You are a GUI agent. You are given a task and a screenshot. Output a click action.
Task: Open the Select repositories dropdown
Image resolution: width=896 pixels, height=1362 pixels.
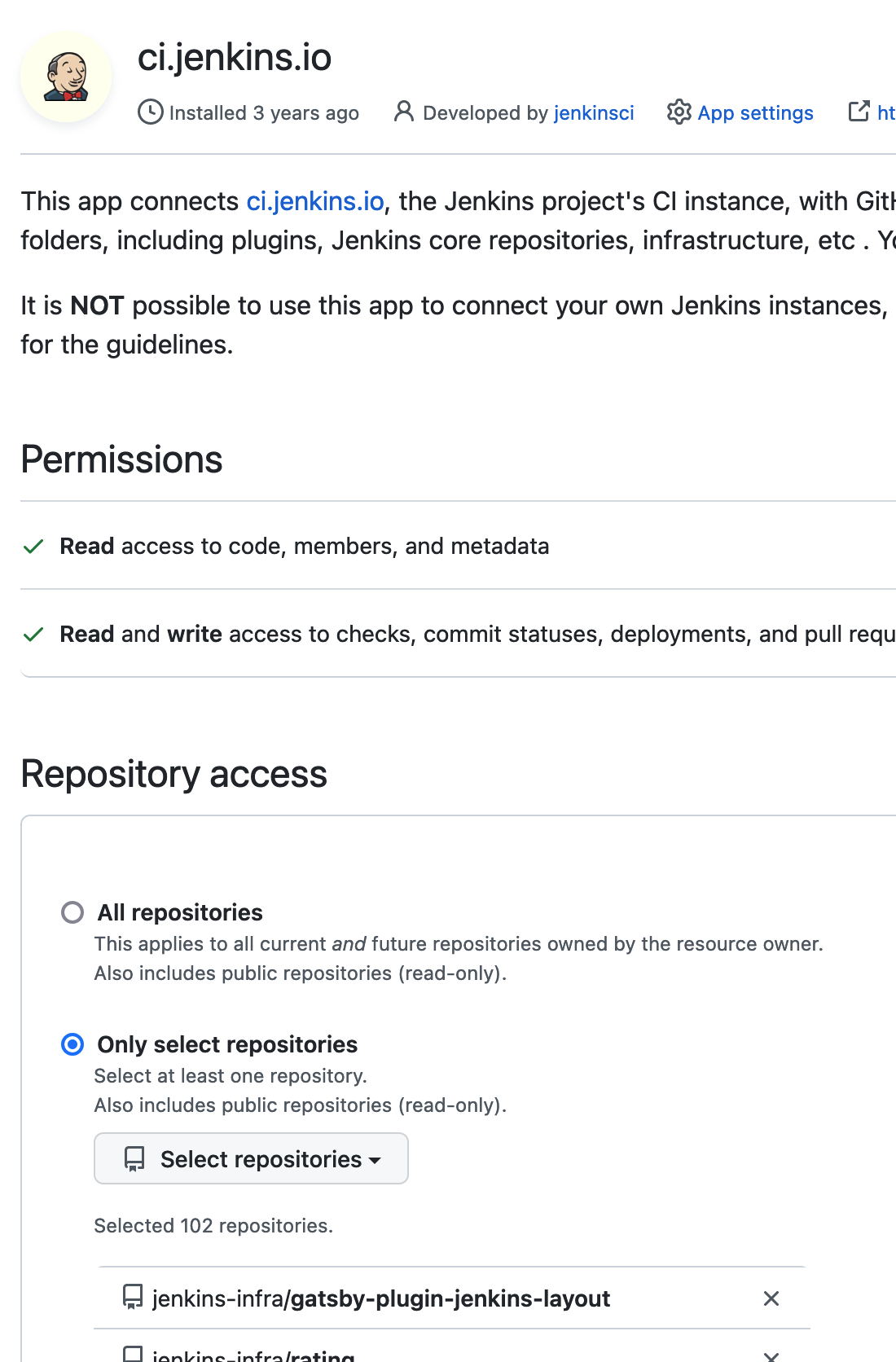click(250, 1158)
